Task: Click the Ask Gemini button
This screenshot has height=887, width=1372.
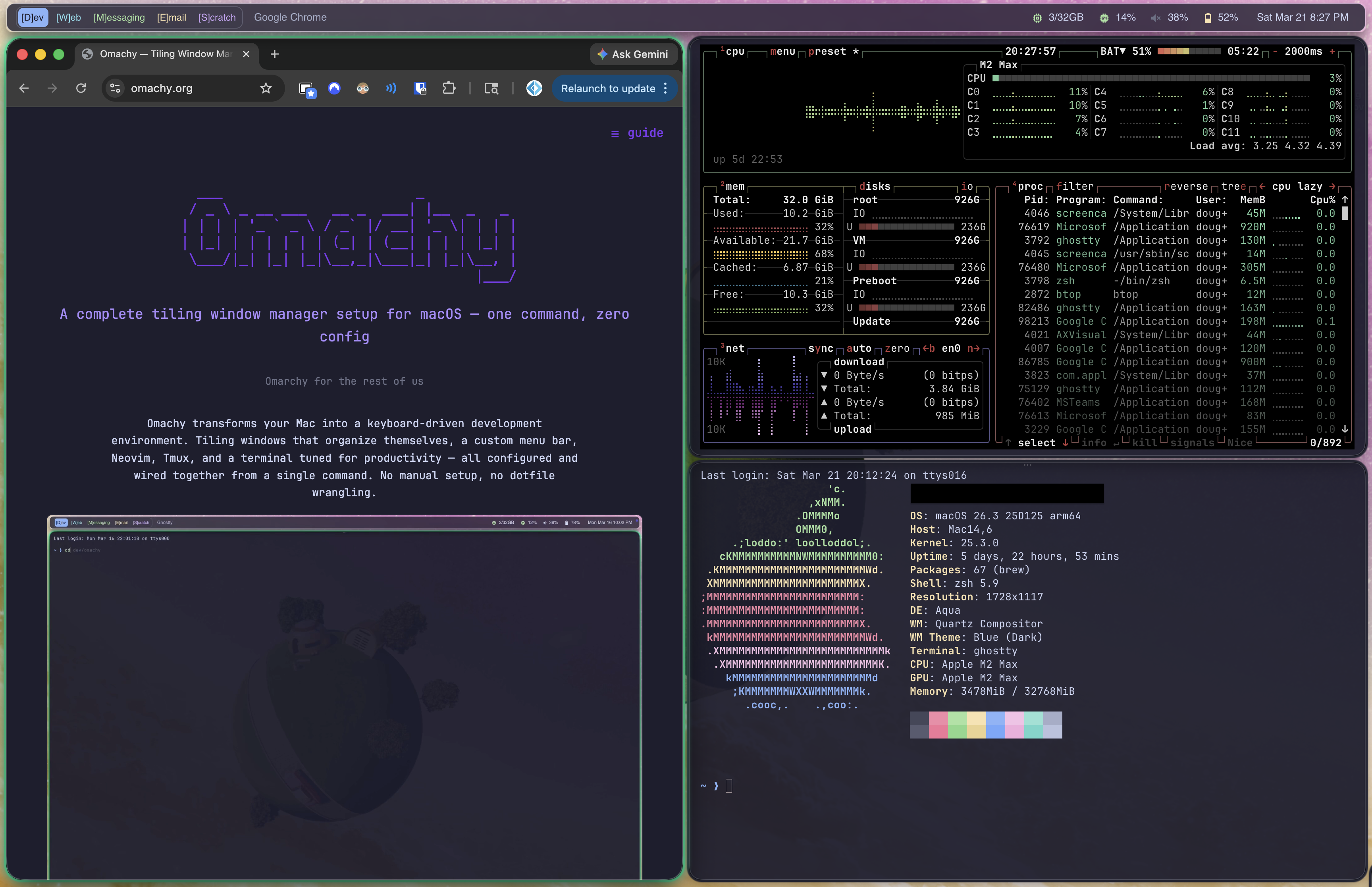Action: point(633,54)
